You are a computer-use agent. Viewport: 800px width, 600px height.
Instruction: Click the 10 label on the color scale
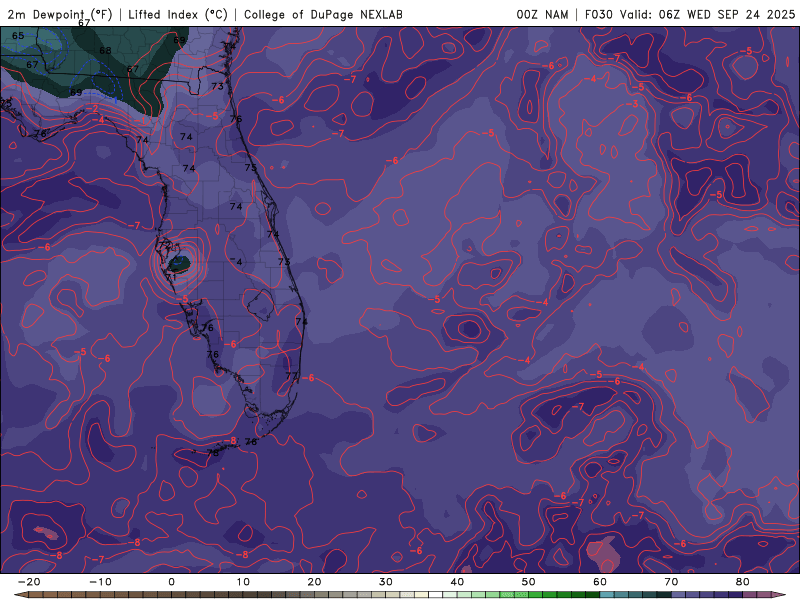click(x=243, y=582)
